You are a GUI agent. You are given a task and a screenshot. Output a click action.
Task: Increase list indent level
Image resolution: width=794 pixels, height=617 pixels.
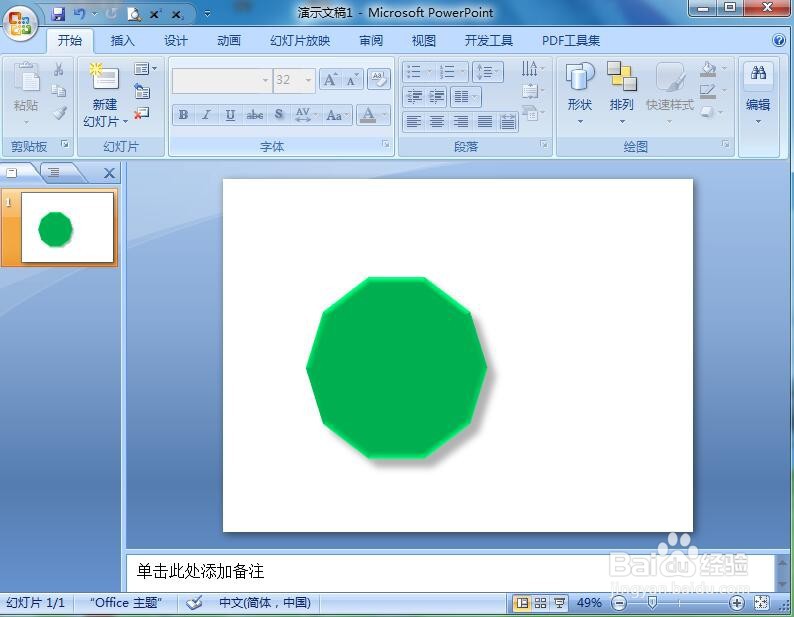click(436, 96)
